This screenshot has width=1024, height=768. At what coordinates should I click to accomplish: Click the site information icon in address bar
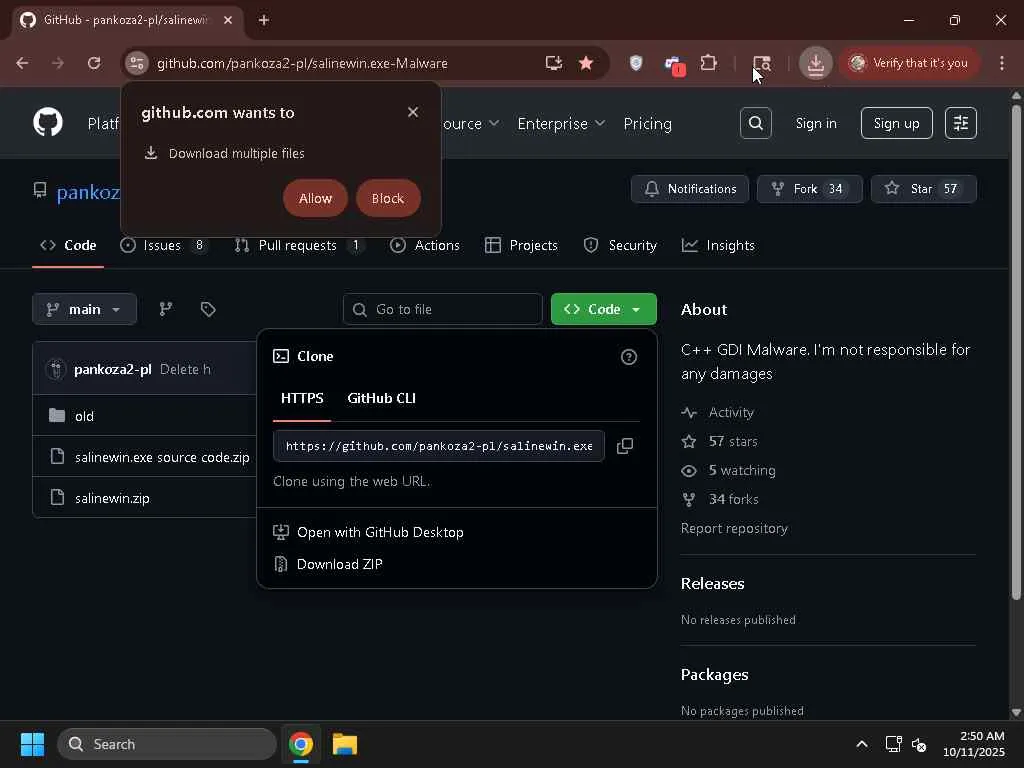pos(136,63)
